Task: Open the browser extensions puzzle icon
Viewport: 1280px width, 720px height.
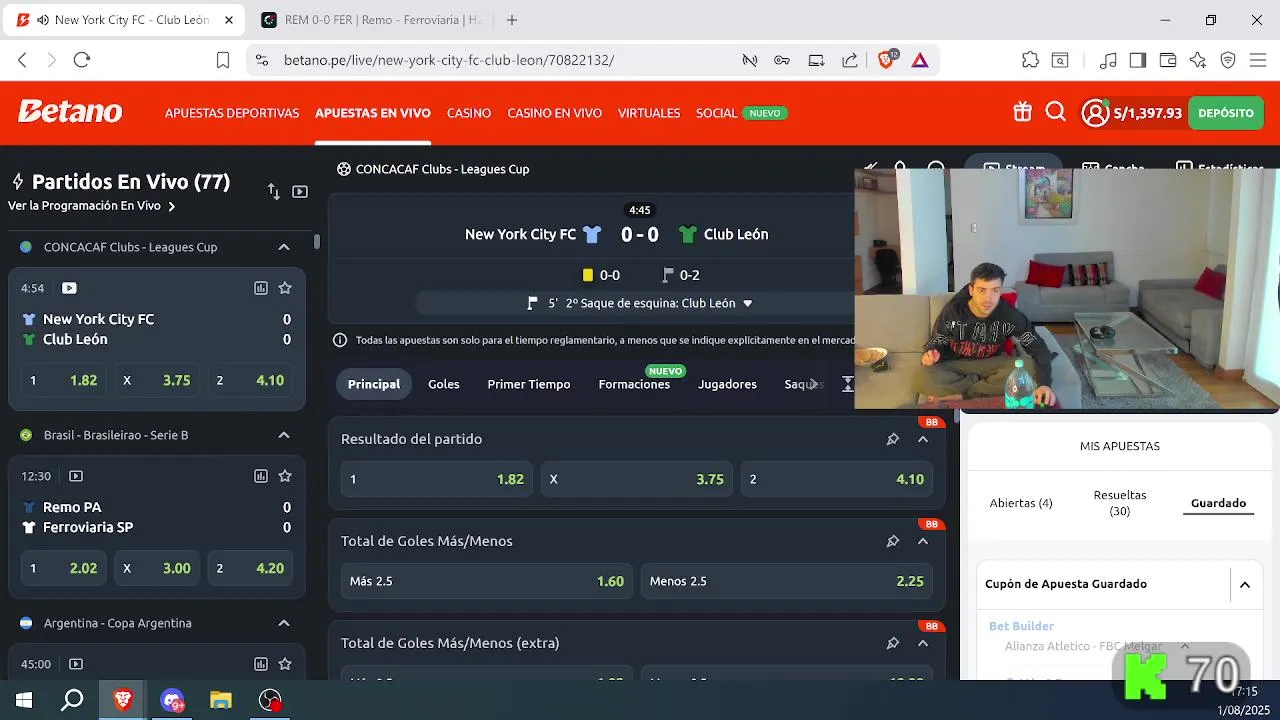Action: pyautogui.click(x=1030, y=60)
